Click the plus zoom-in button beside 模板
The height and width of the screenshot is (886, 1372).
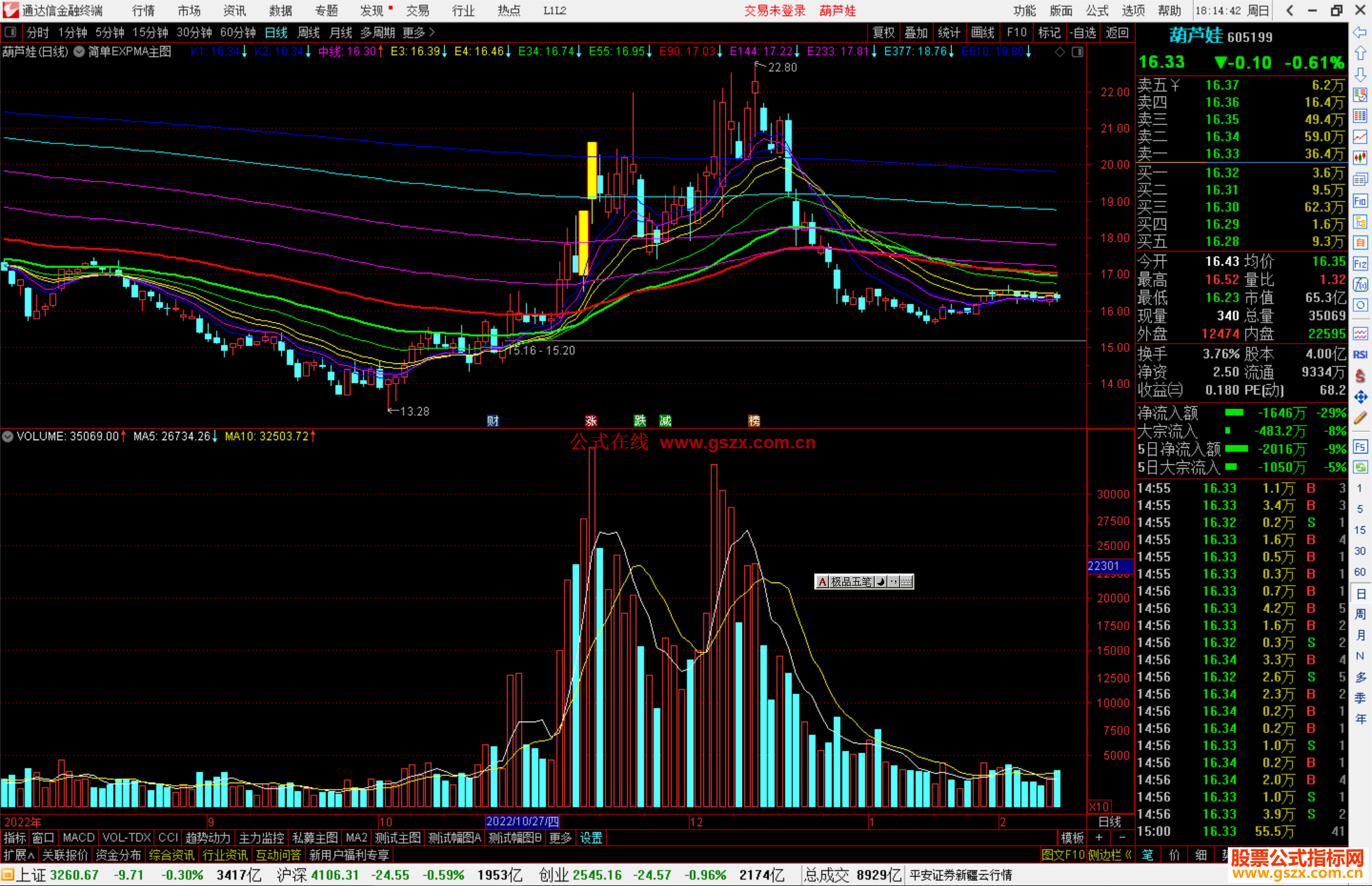coord(1100,838)
